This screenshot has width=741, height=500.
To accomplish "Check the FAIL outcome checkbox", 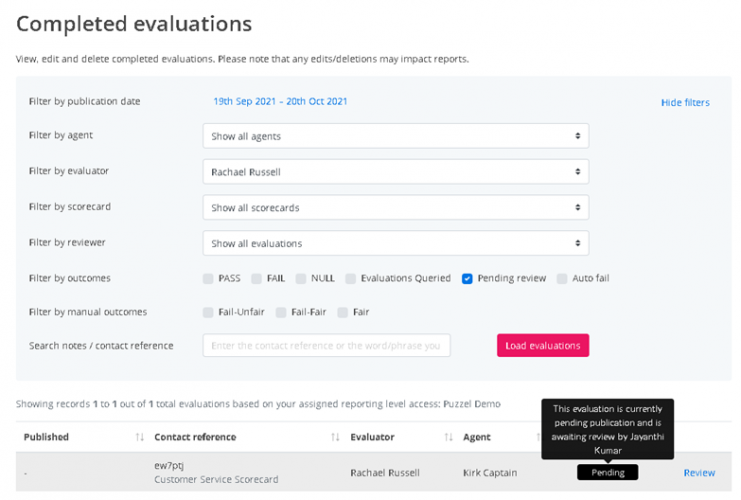I will tap(257, 279).
